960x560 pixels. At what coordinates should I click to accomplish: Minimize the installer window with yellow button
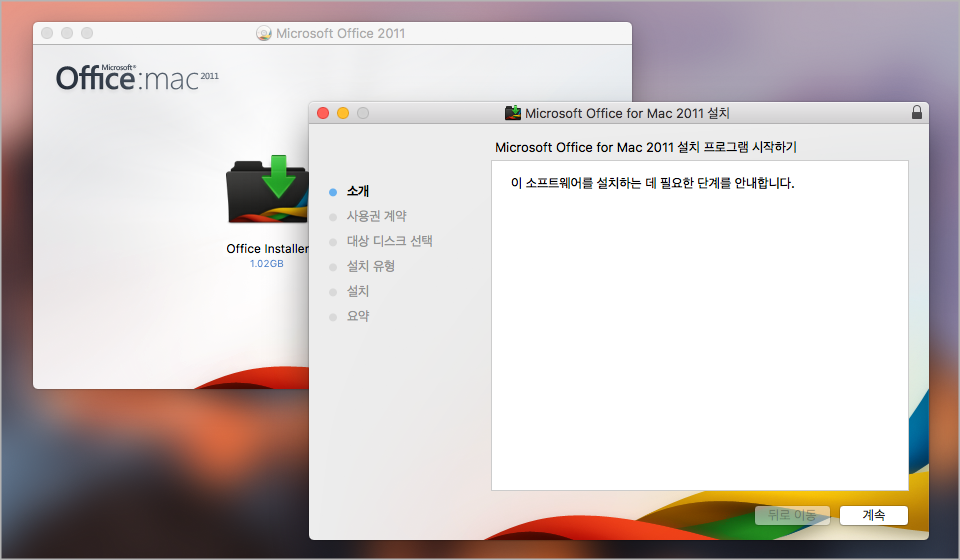[343, 113]
